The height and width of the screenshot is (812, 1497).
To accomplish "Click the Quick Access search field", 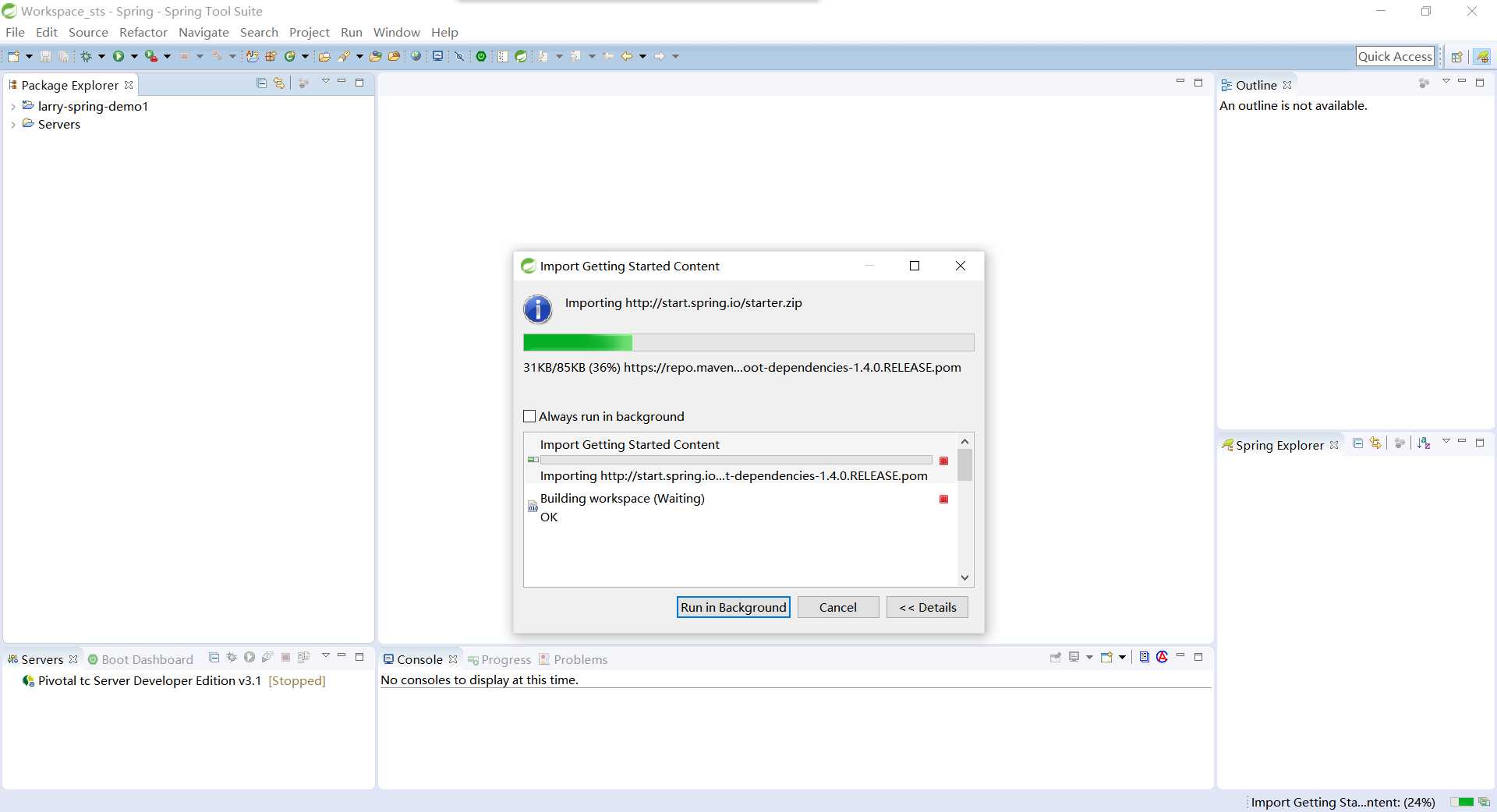I will 1395,56.
